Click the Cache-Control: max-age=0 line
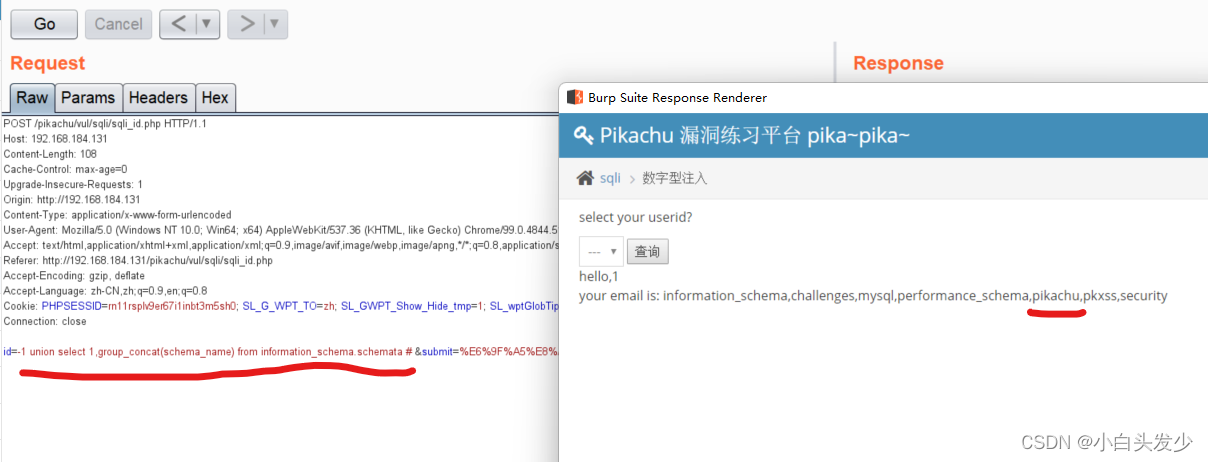1208x462 pixels. click(x=65, y=169)
